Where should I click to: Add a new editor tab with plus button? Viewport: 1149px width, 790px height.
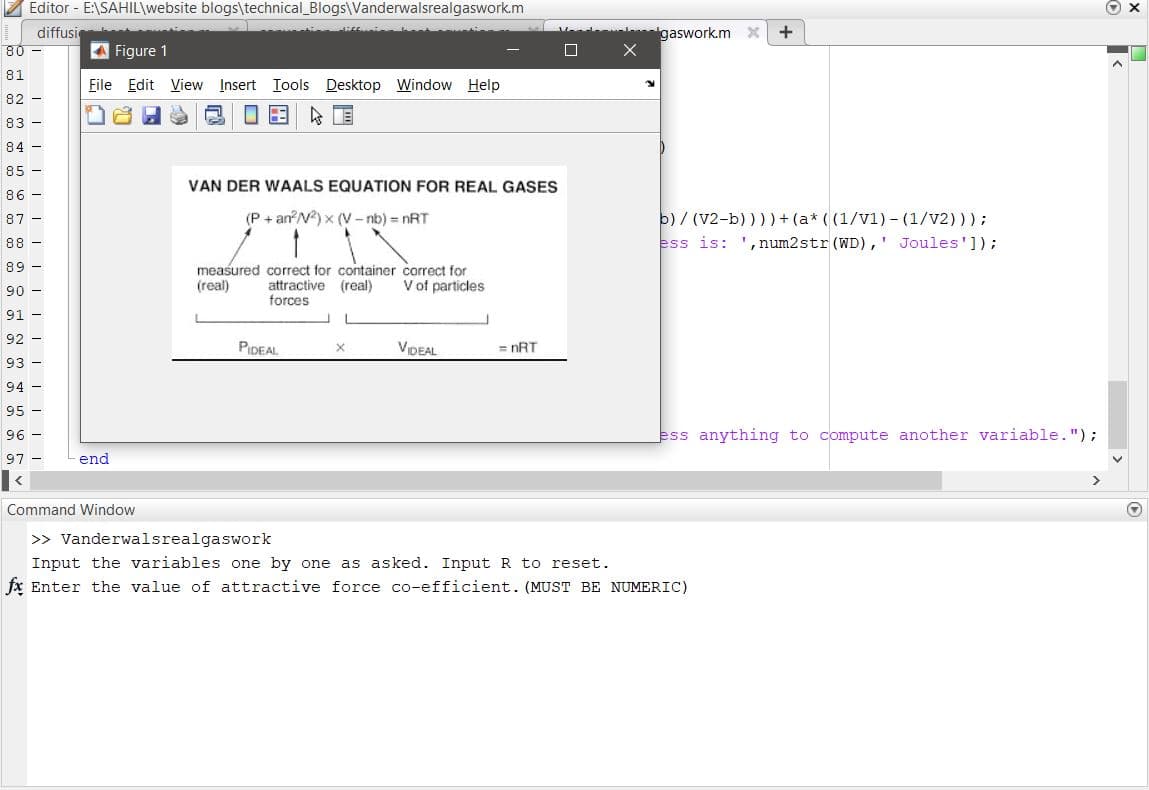pyautogui.click(x=786, y=32)
